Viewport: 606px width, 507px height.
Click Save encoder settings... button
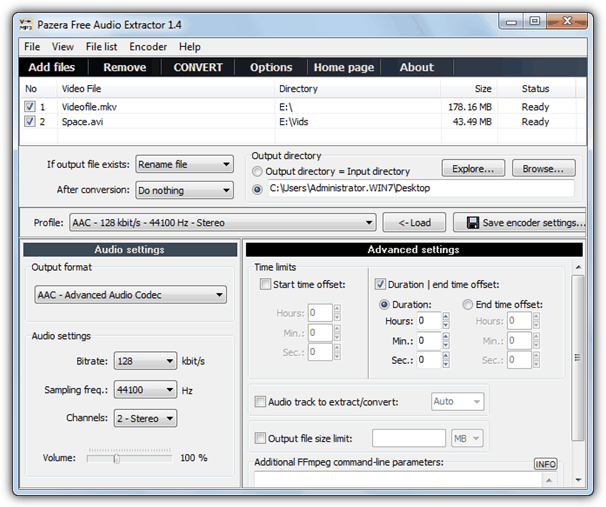point(520,223)
